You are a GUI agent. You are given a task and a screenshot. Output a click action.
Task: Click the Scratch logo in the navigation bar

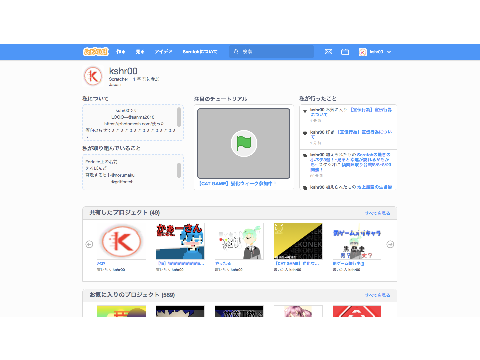point(96,52)
